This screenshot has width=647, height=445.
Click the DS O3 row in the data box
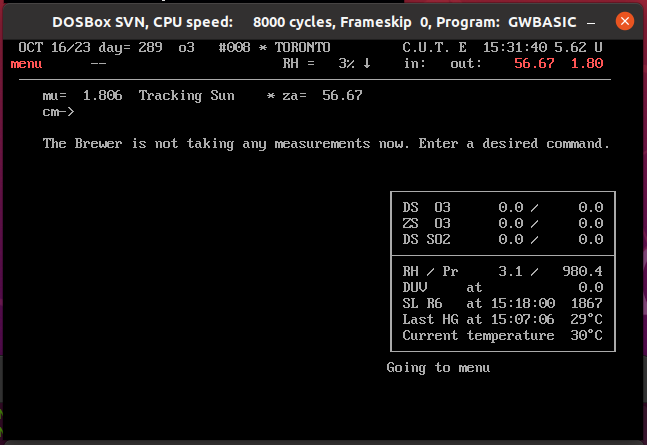pyautogui.click(x=502, y=207)
